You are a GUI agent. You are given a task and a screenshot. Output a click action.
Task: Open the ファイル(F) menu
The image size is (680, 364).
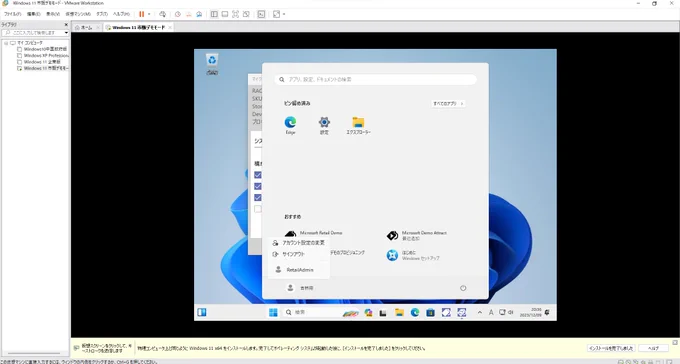[x=13, y=14]
